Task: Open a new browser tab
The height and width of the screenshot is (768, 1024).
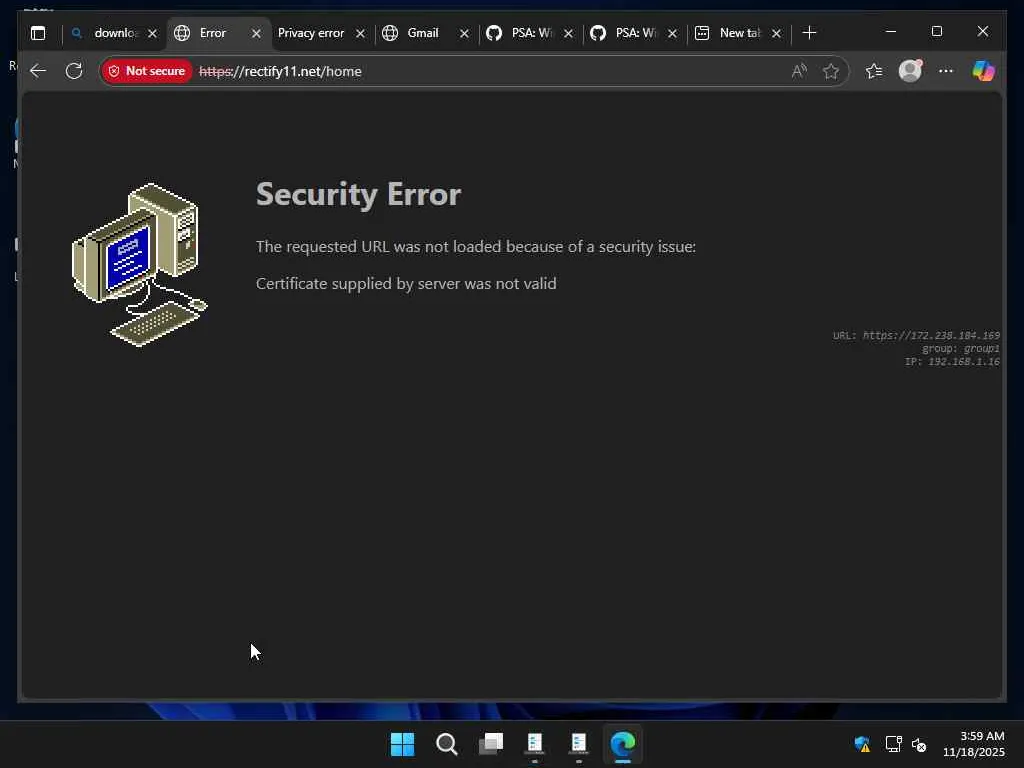Action: (809, 33)
